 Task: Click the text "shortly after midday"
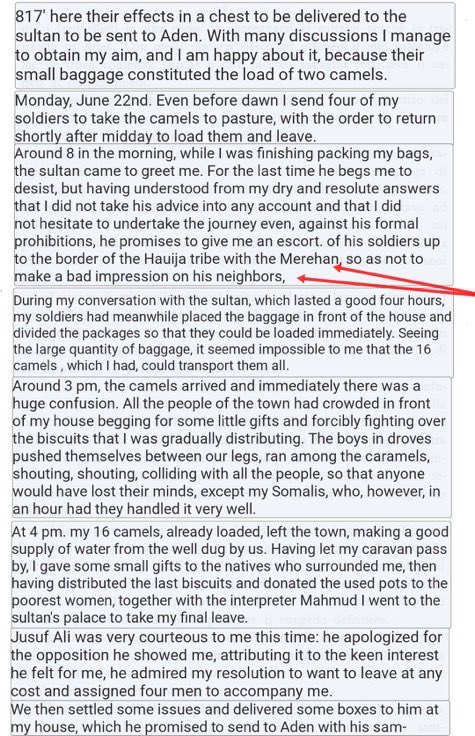[79, 137]
